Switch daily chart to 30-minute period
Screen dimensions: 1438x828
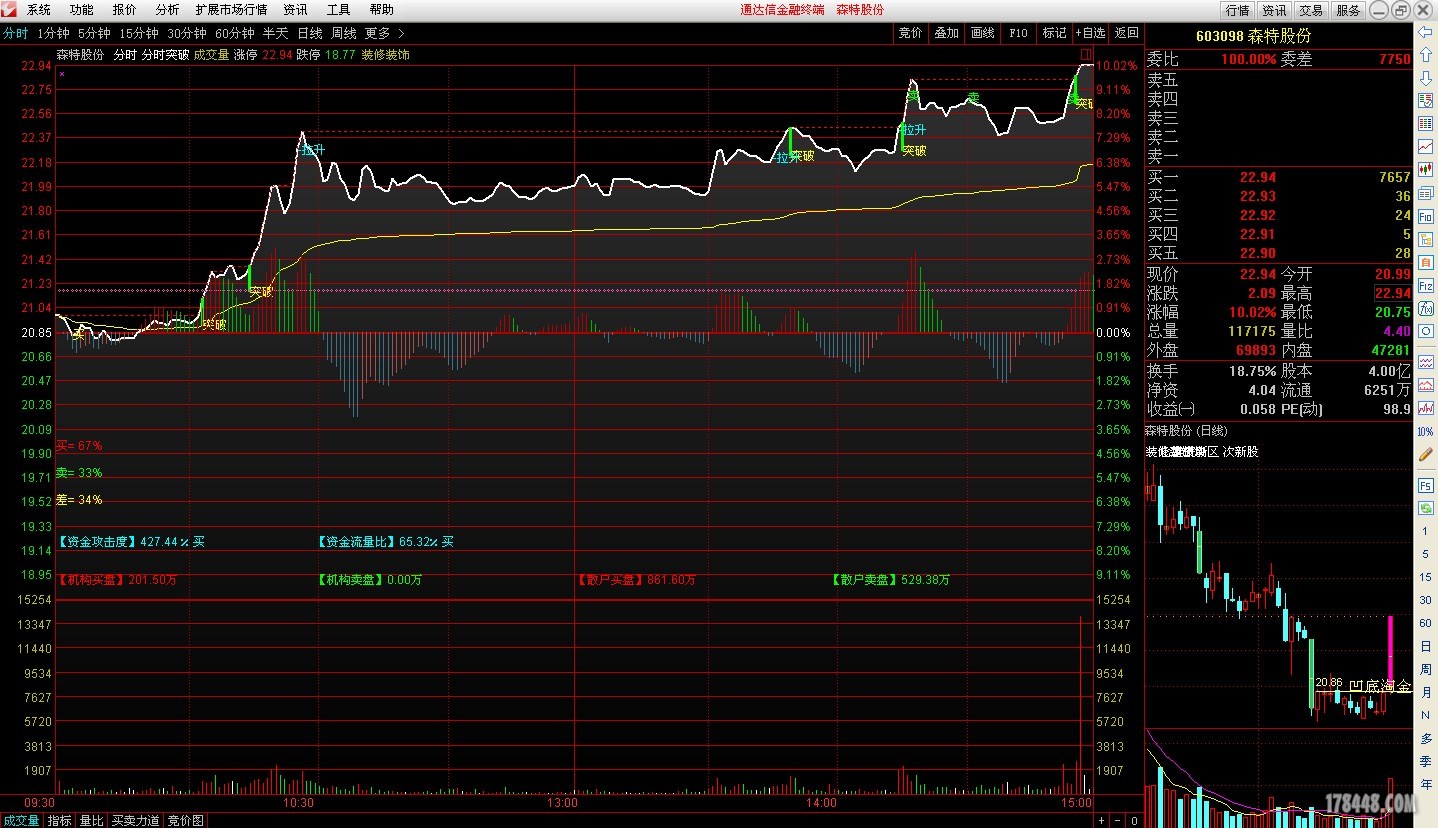pos(1425,600)
